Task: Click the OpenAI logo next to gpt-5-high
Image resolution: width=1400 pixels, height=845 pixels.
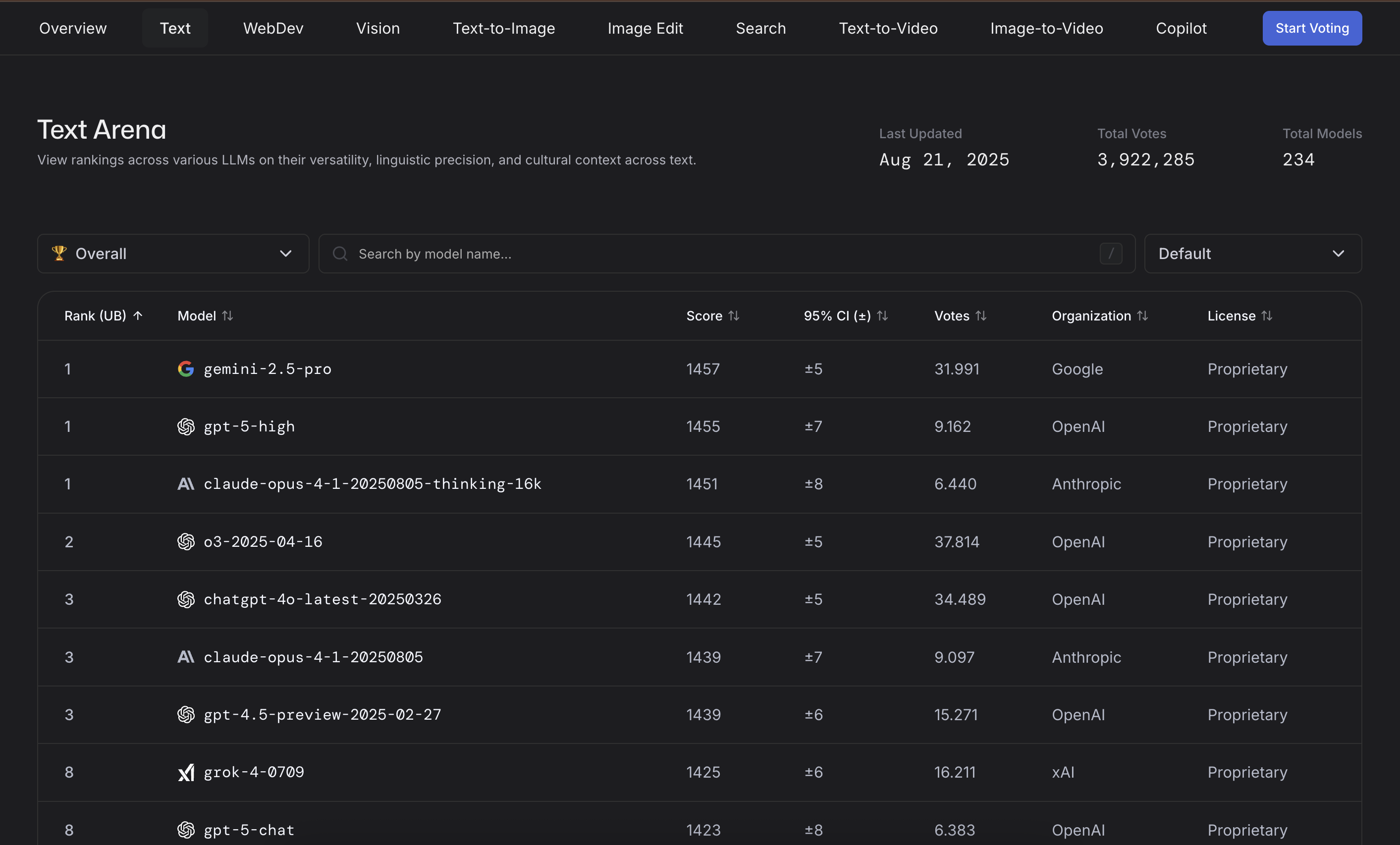Action: point(186,426)
